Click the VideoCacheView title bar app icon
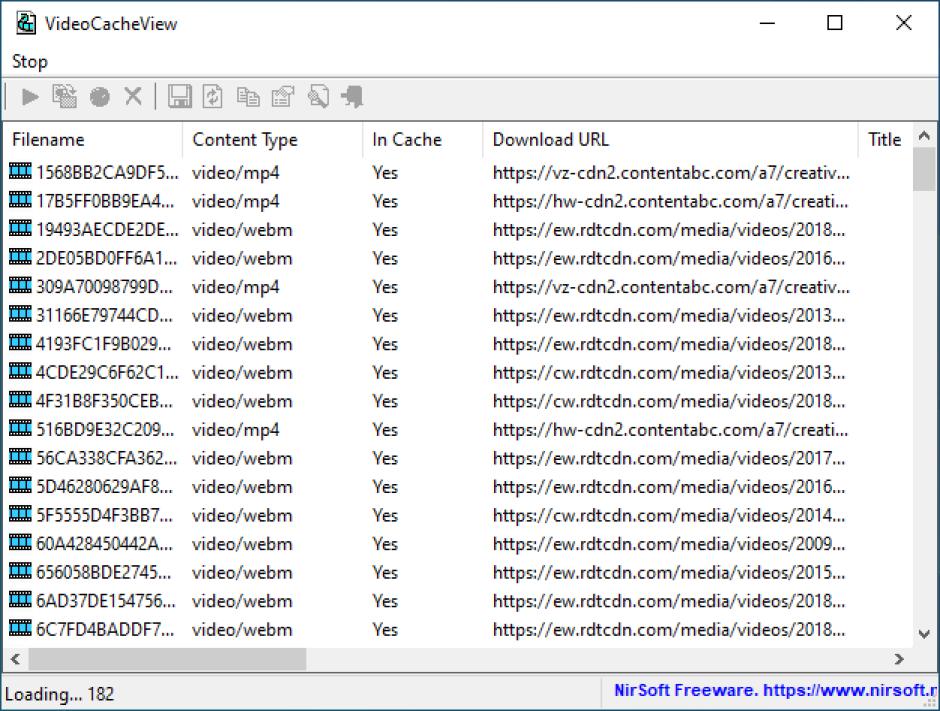 tap(26, 23)
